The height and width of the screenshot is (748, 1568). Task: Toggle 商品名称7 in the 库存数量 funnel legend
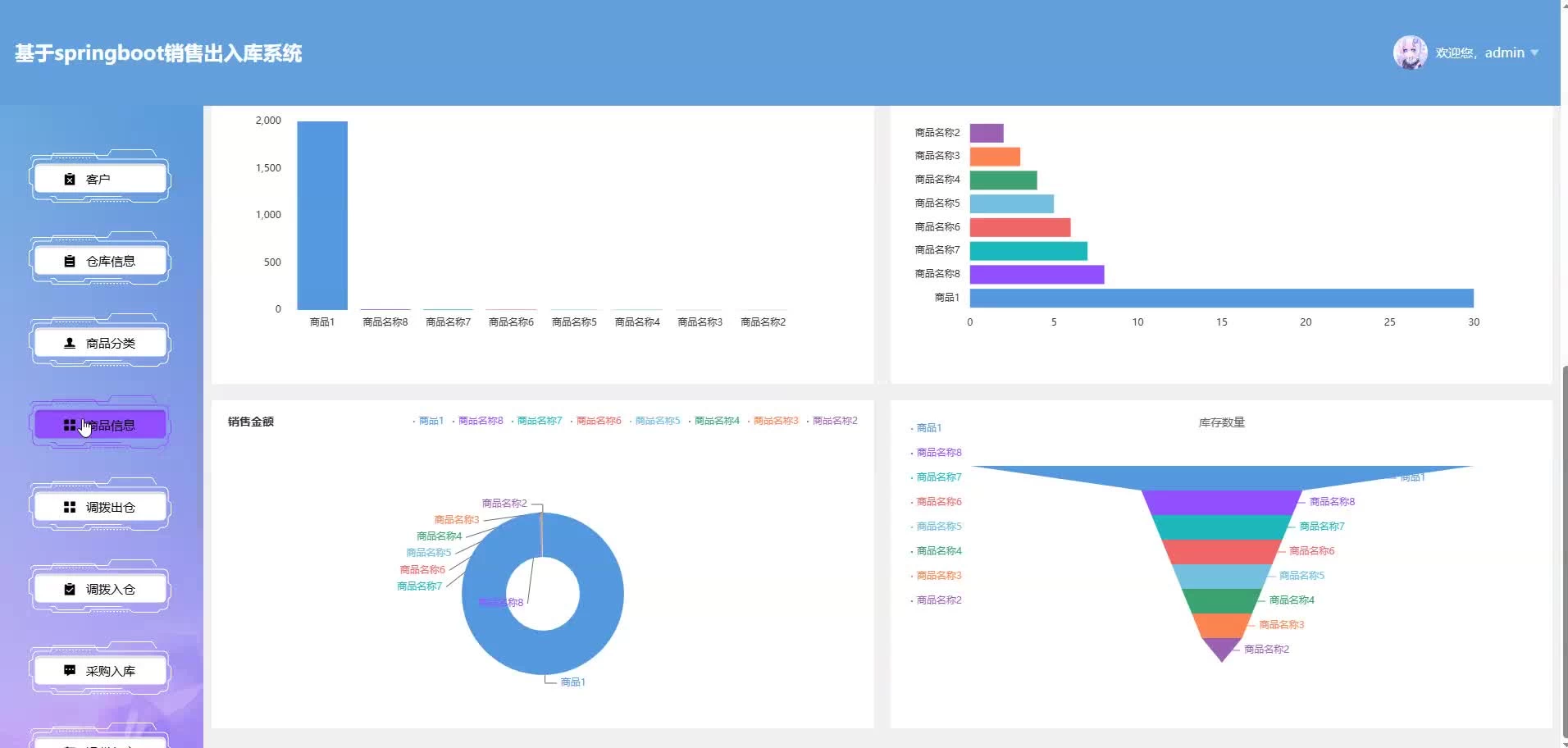coord(937,477)
